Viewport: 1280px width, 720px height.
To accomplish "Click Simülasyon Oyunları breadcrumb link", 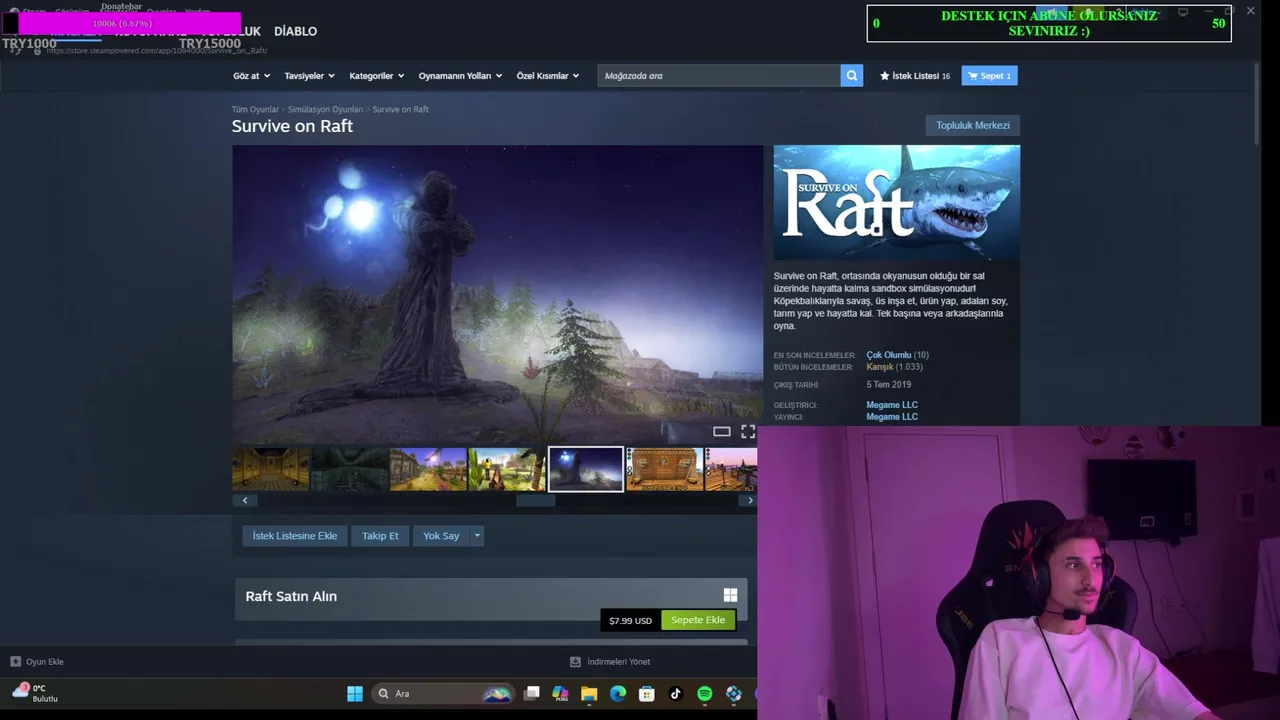I will click(325, 109).
